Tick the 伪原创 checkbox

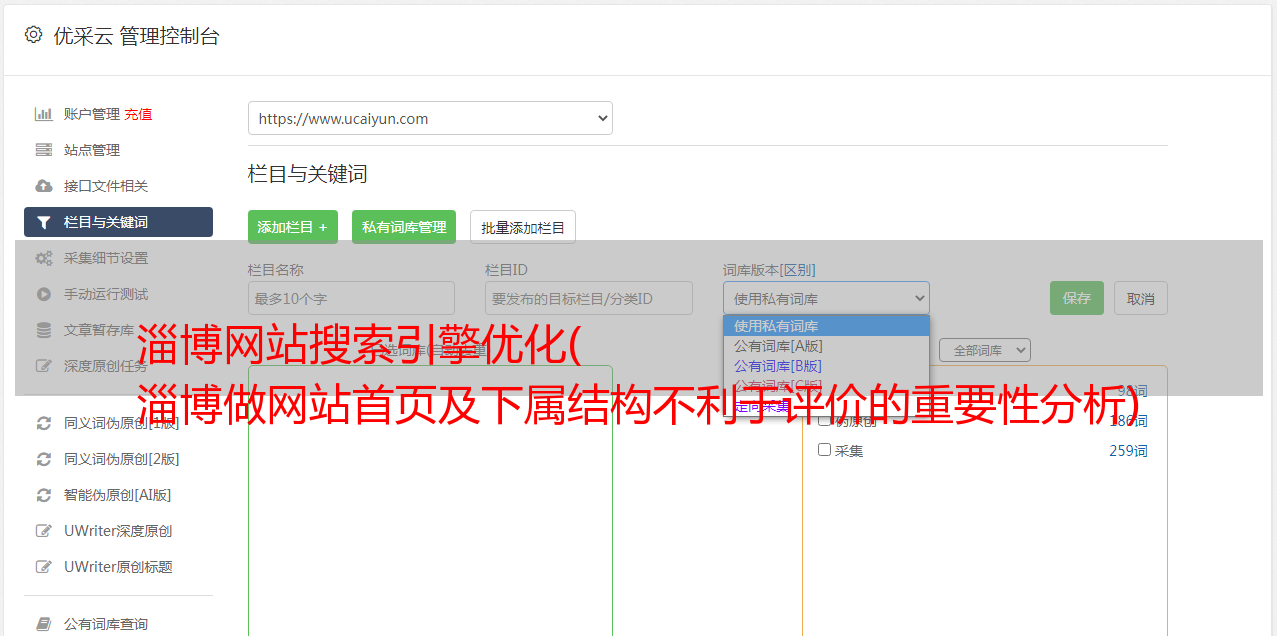[825, 420]
